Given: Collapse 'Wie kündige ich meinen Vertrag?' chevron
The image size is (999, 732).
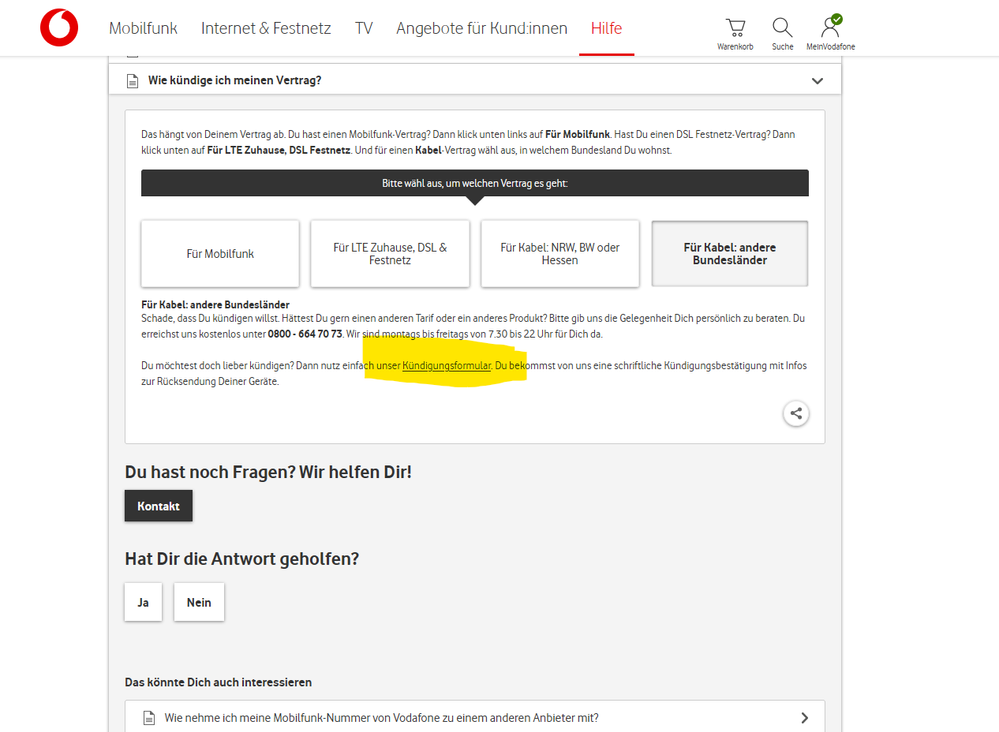Looking at the screenshot, I should [817, 81].
